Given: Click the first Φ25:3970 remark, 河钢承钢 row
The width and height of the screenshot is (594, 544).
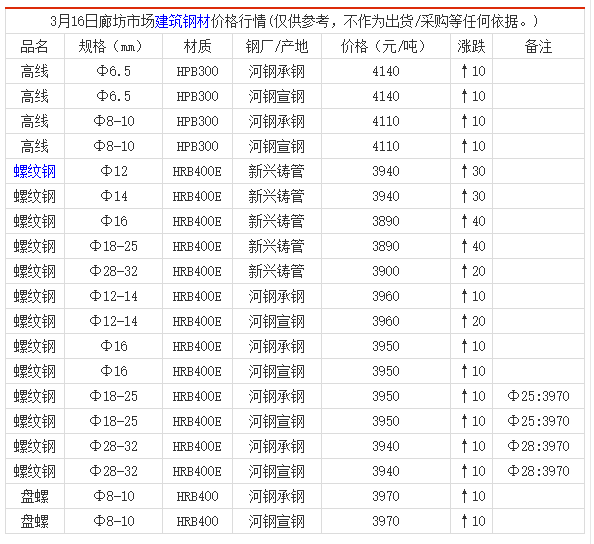Looking at the screenshot, I should [538, 396].
